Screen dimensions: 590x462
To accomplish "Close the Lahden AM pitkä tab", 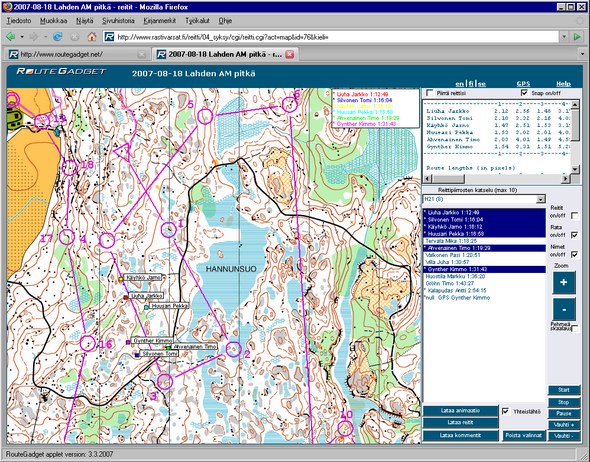I will [x=289, y=54].
